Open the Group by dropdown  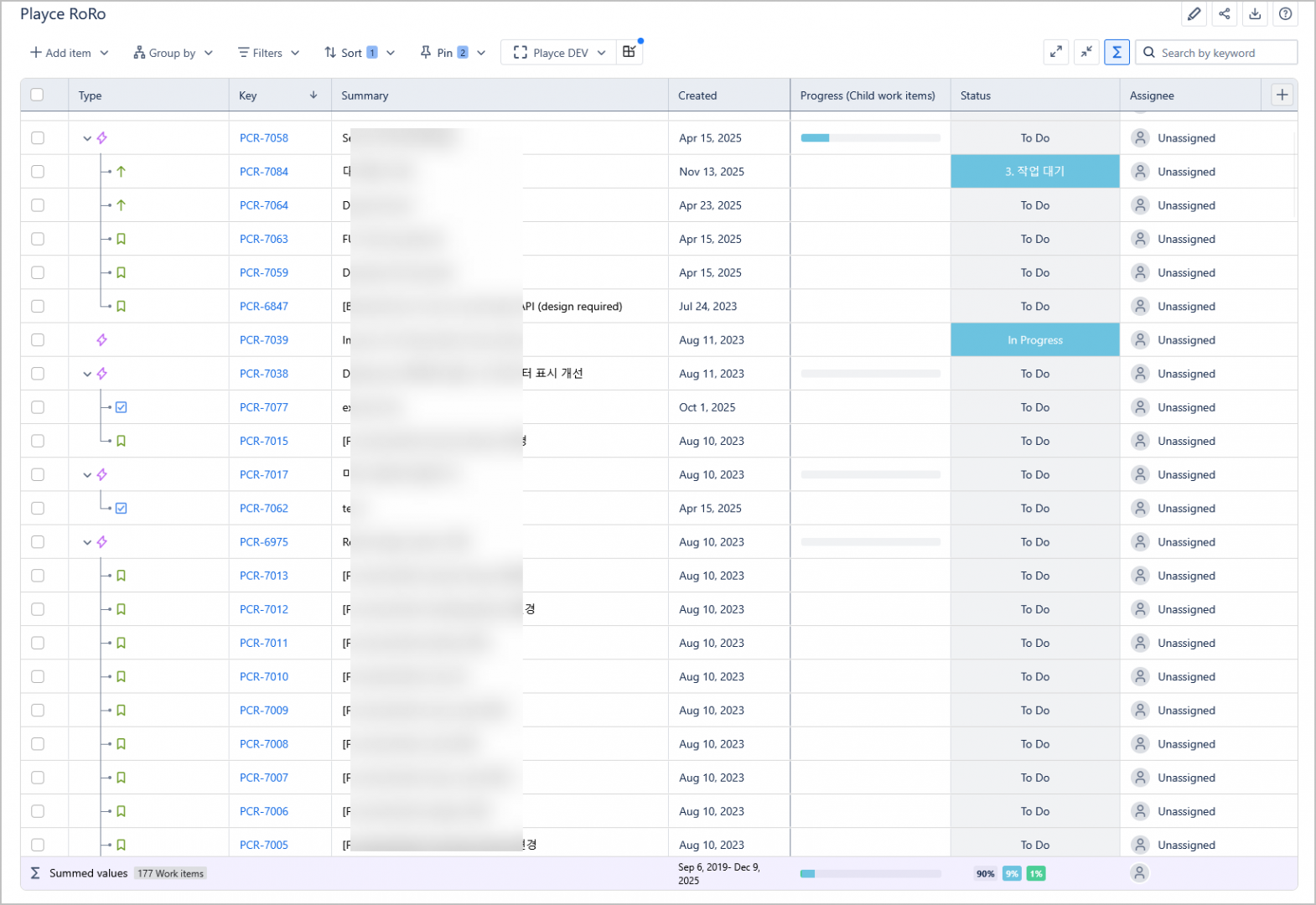173,53
